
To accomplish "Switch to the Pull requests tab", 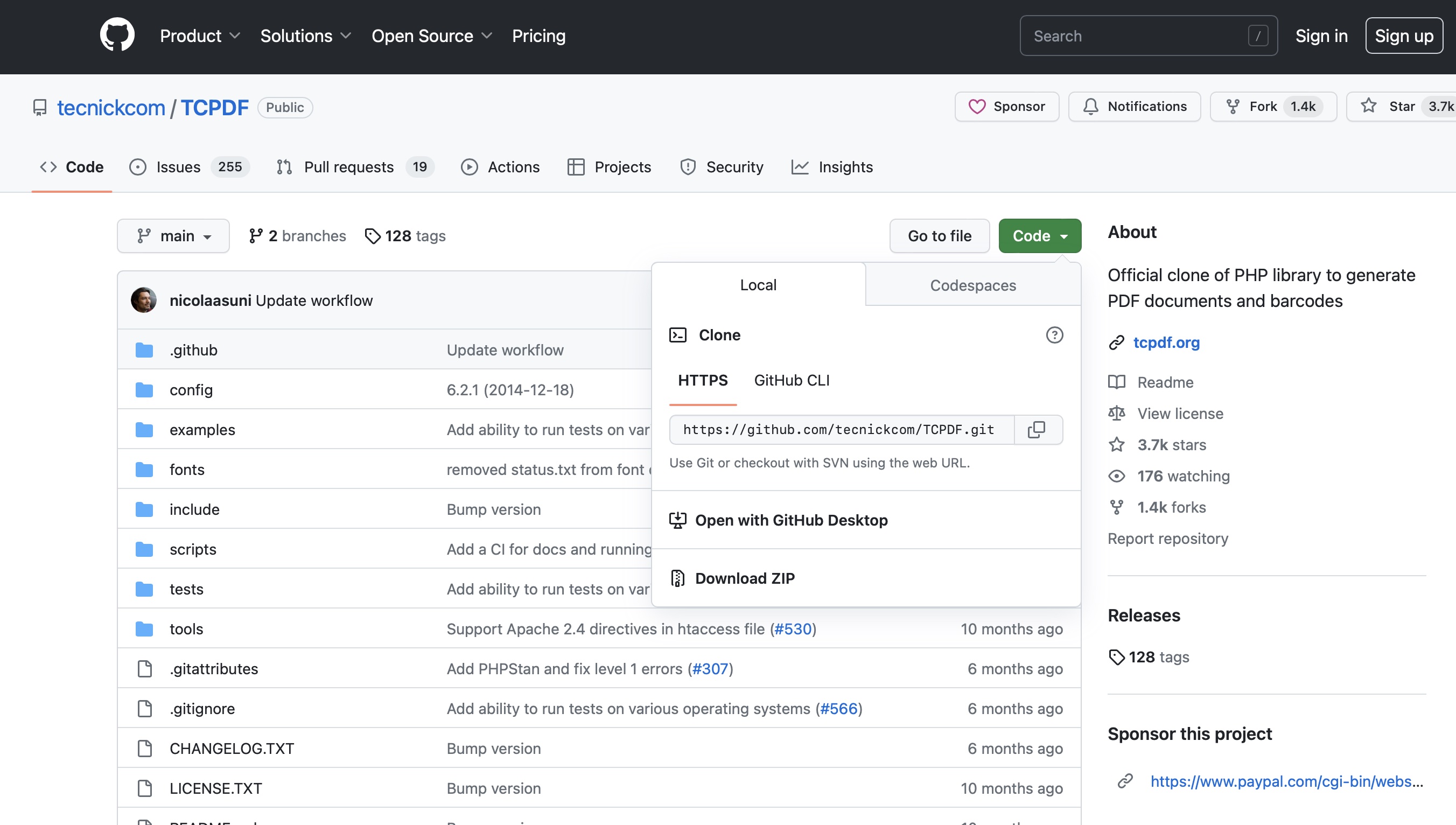I will (x=355, y=166).
